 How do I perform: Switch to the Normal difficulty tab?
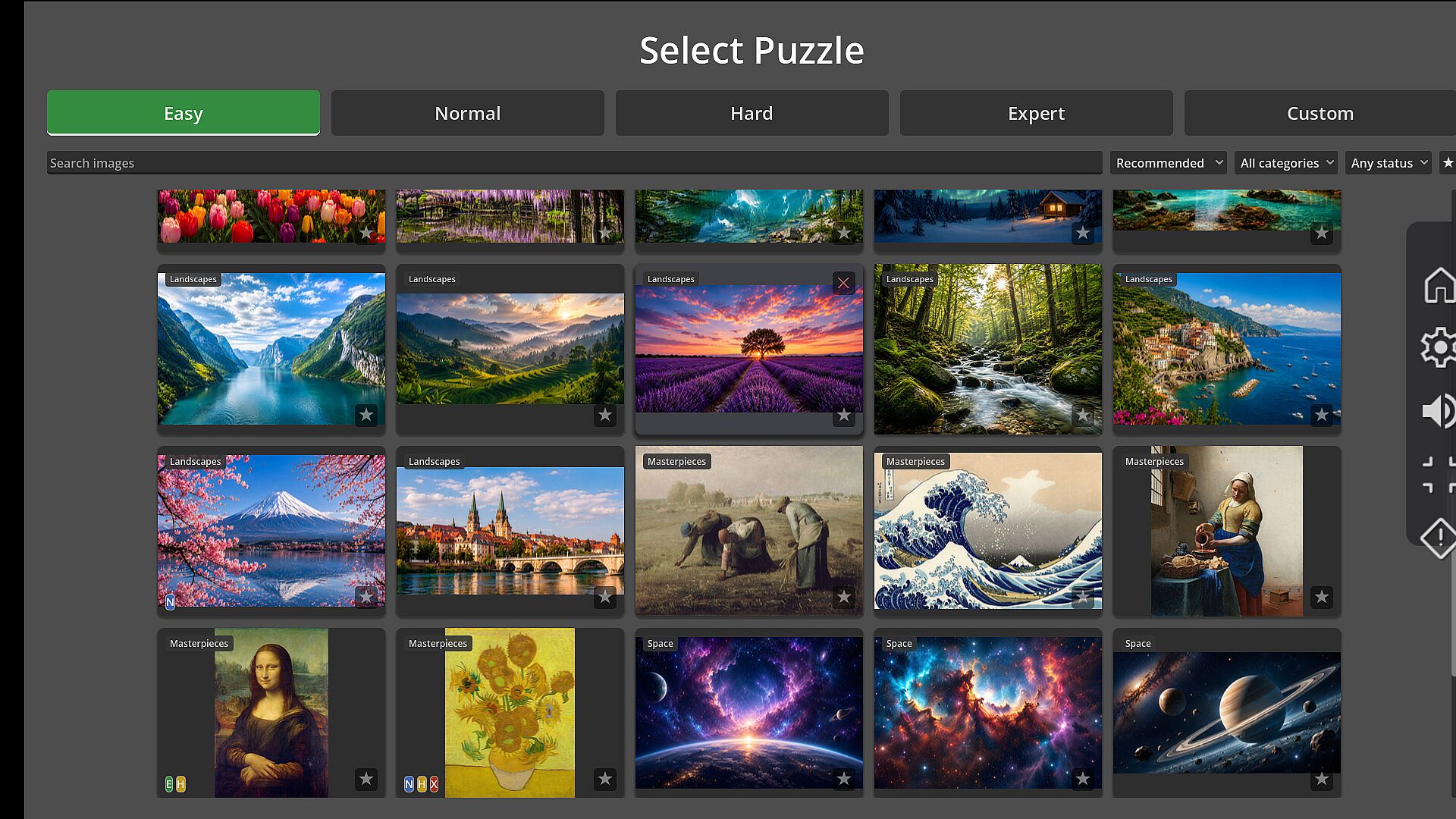[468, 113]
